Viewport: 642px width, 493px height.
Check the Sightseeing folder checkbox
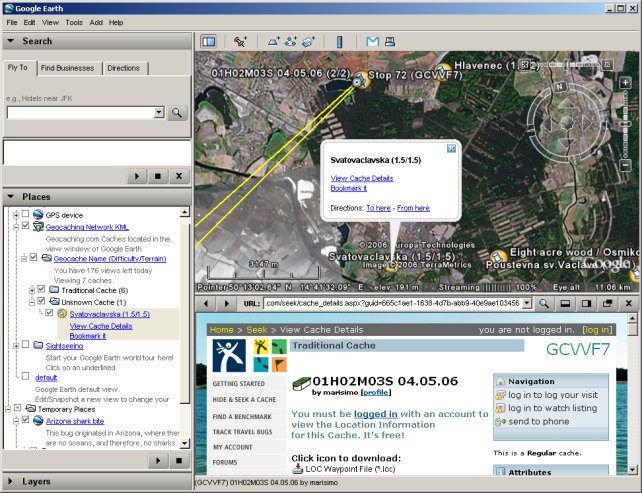click(25, 344)
